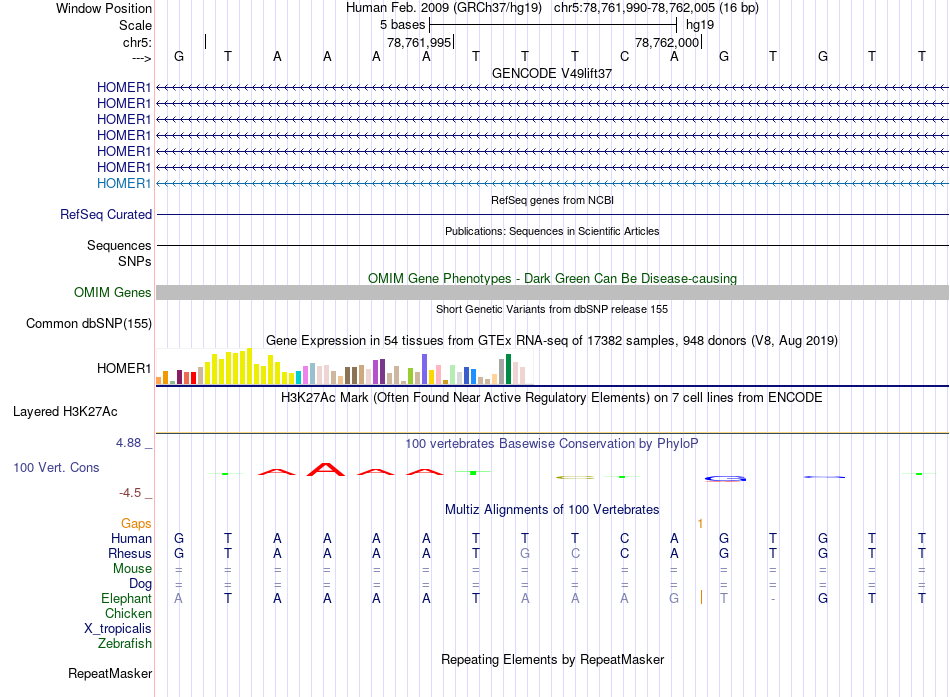Click the Window Position label
The width and height of the screenshot is (950, 697).
(104, 8)
